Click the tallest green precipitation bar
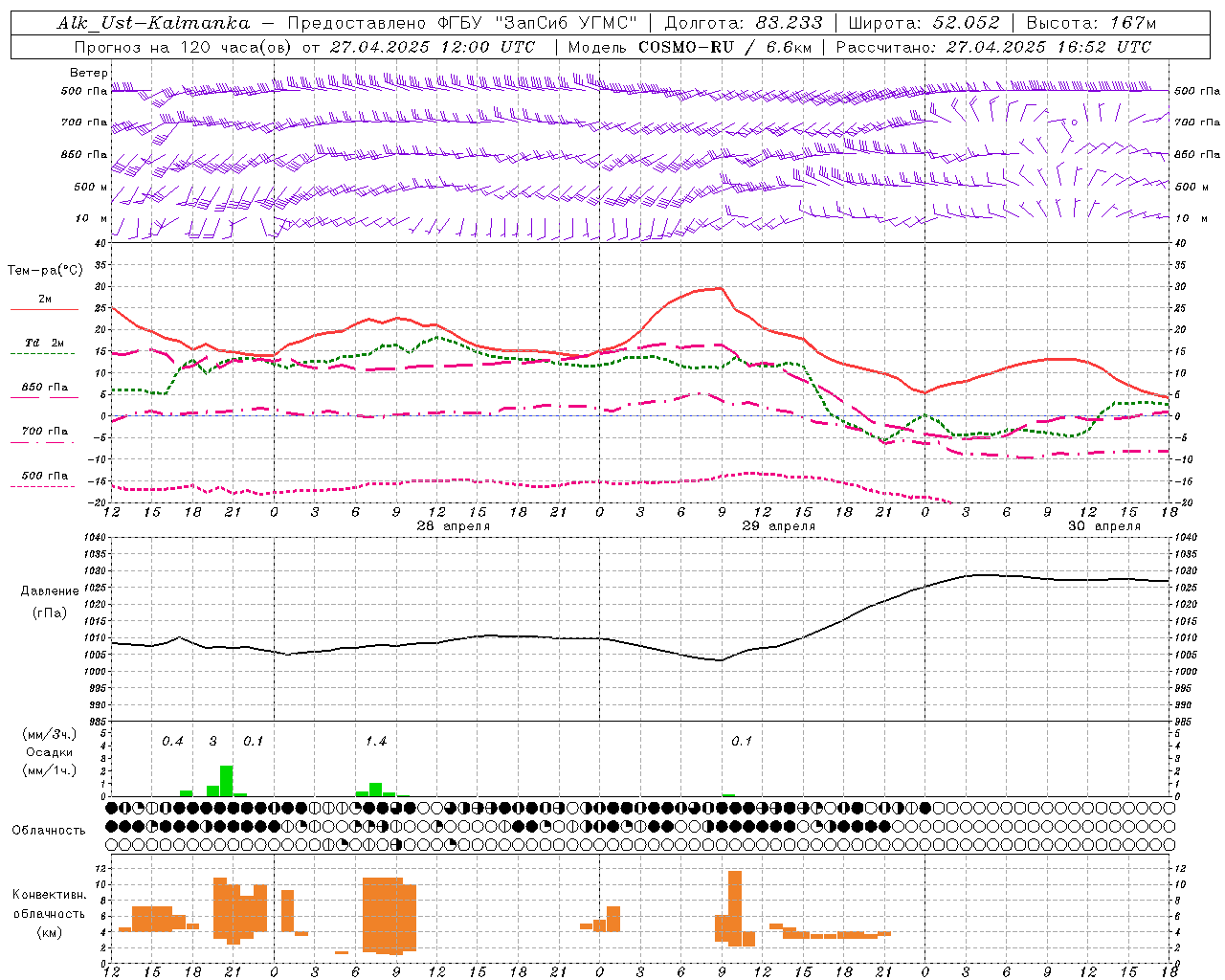 point(227,781)
